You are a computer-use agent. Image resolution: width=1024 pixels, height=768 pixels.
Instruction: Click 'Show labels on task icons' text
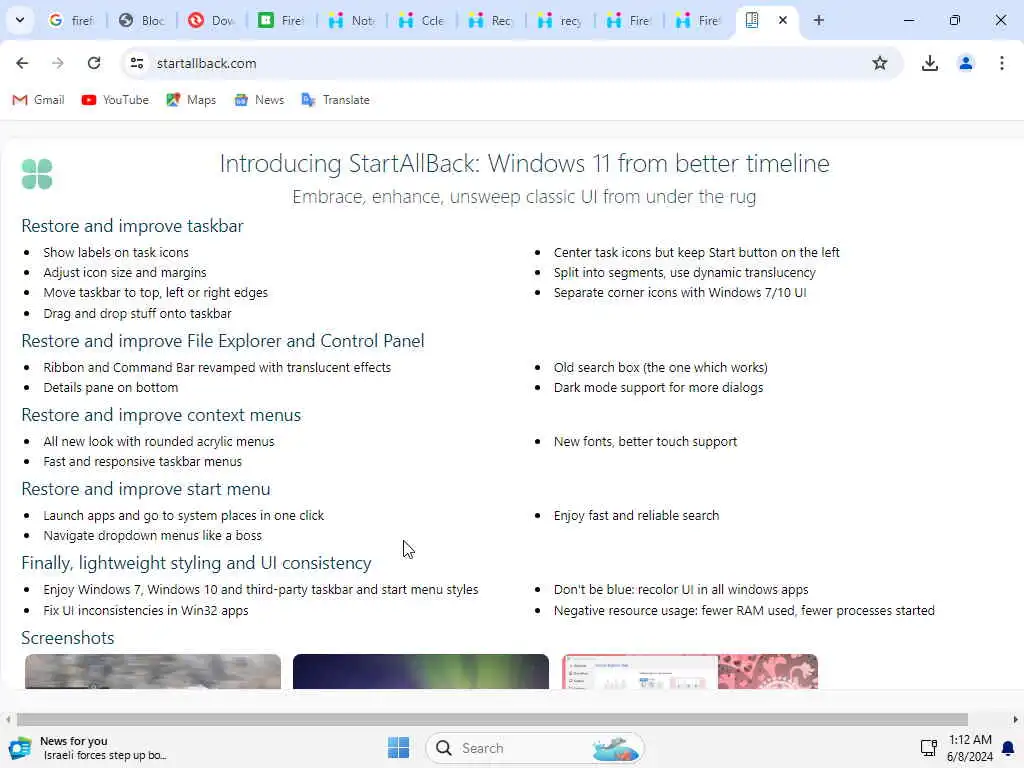116,253
